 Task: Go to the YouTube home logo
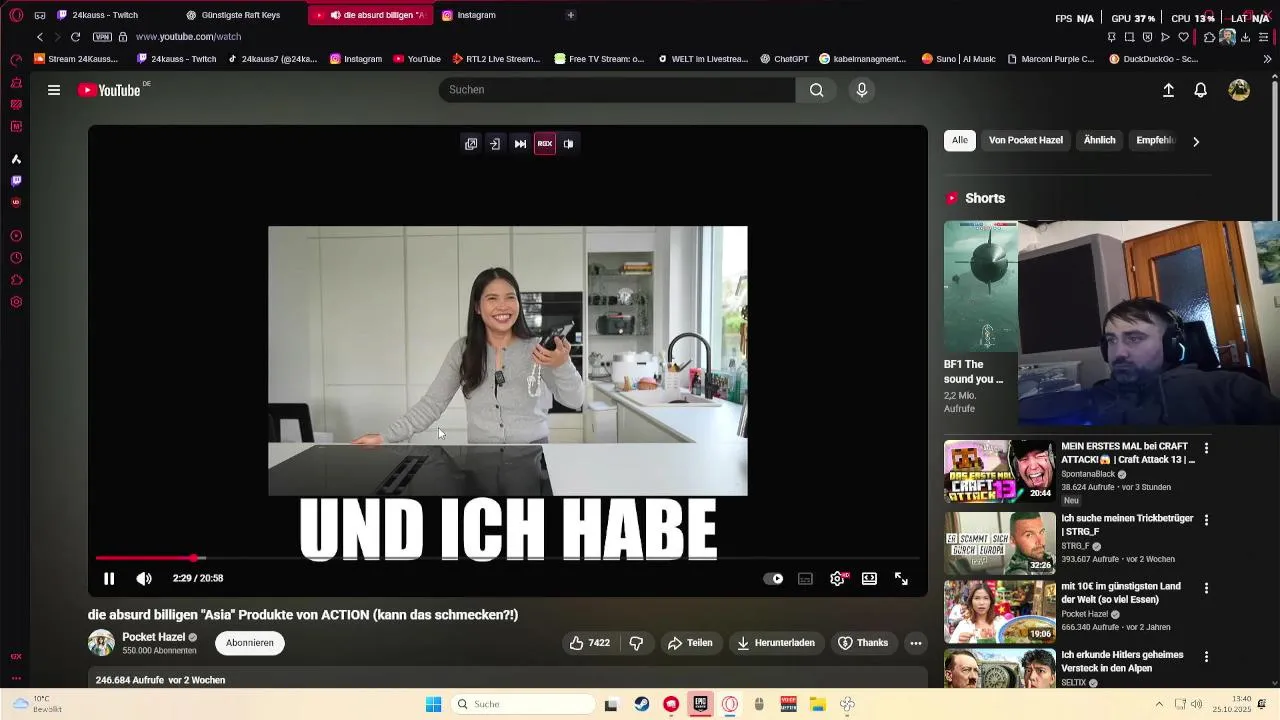109,90
